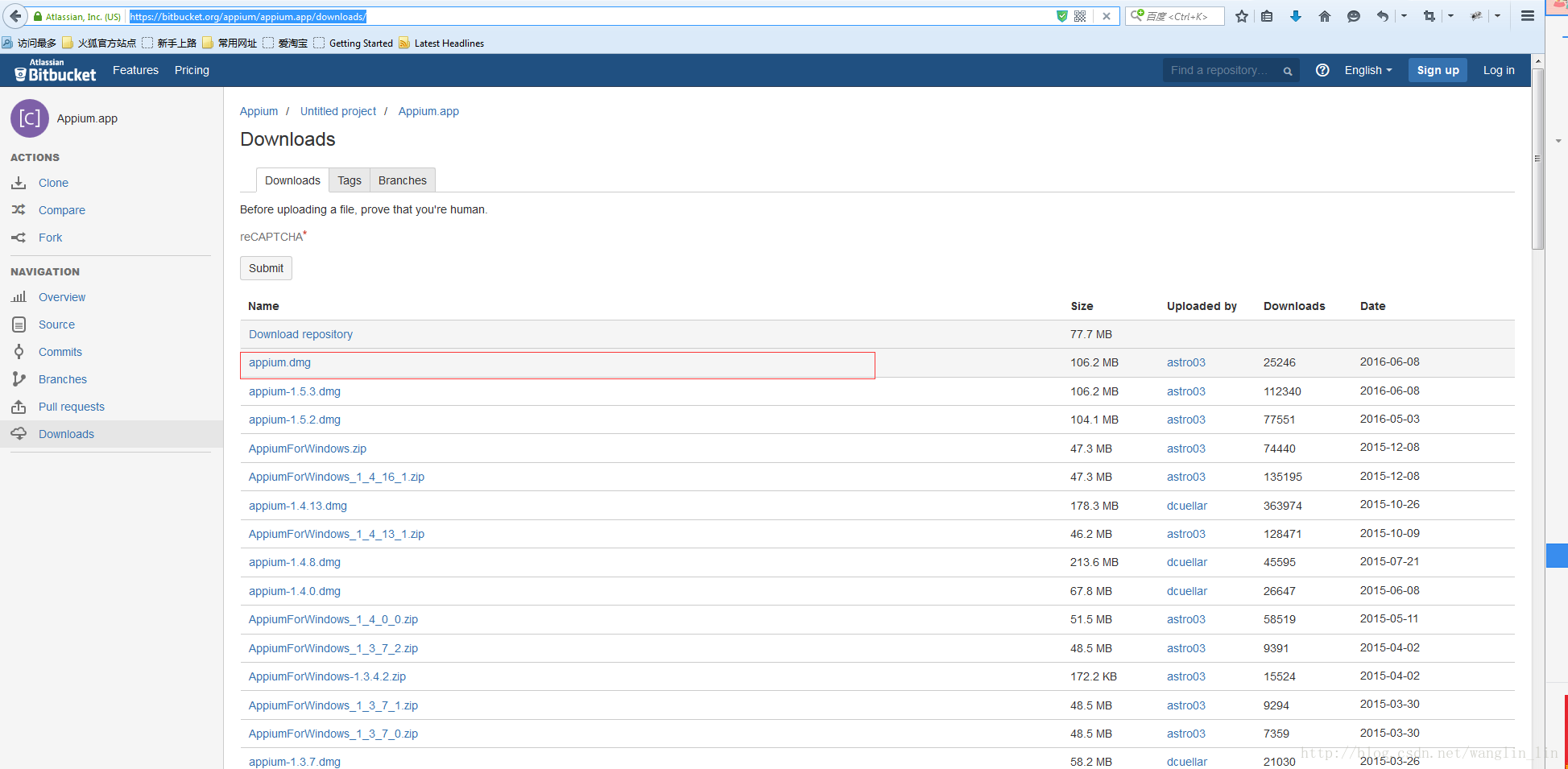The width and height of the screenshot is (1568, 769).
Task: Click the Bitbucket help question mark icon
Action: (x=1322, y=70)
